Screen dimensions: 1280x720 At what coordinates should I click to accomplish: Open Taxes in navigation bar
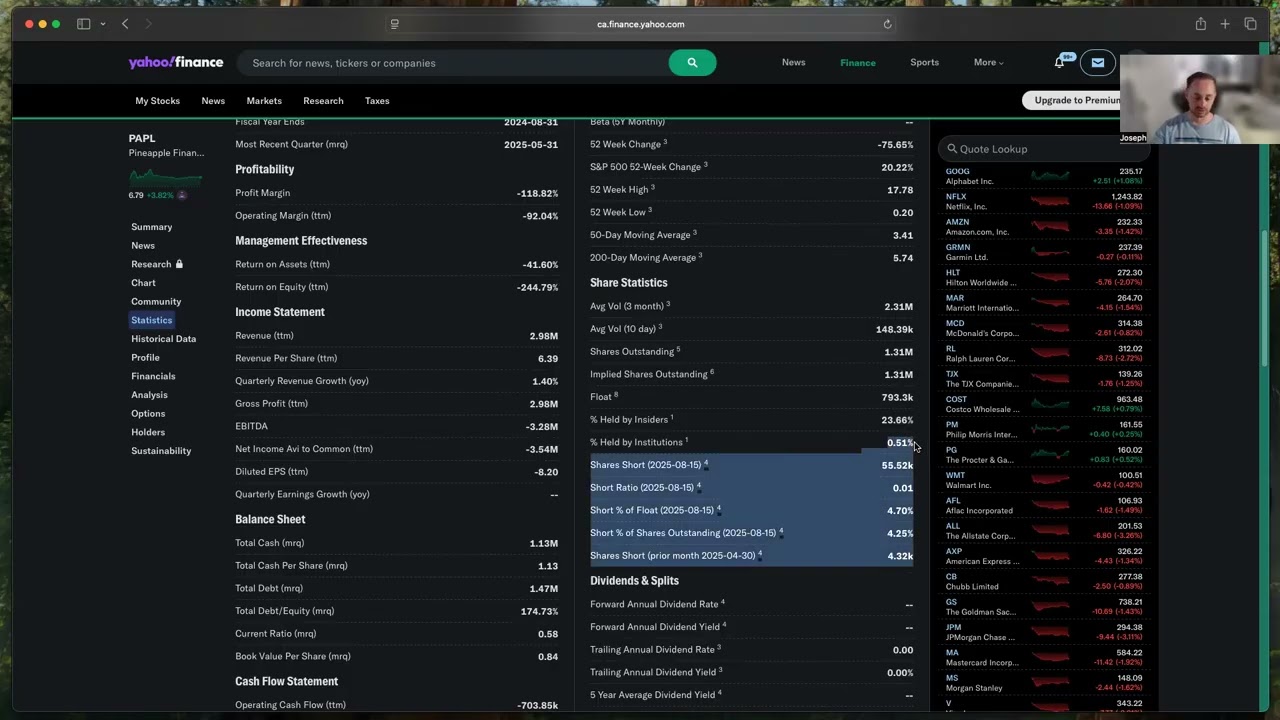click(377, 101)
